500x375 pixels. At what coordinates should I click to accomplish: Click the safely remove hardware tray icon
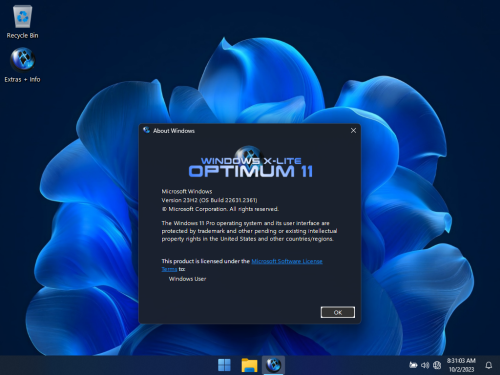413,365
